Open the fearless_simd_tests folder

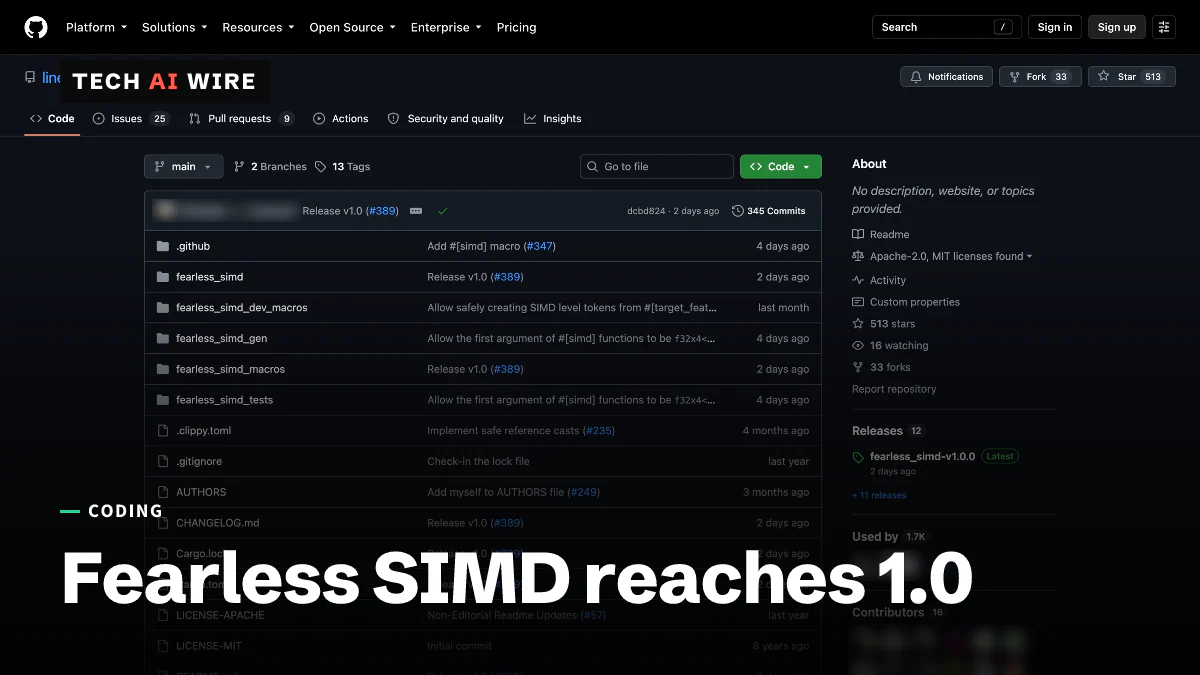[224, 400]
